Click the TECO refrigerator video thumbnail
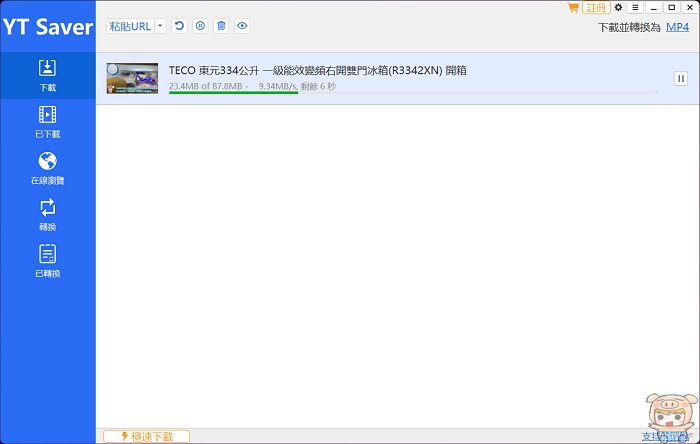Image resolution: width=700 pixels, height=444 pixels. pyautogui.click(x=132, y=78)
